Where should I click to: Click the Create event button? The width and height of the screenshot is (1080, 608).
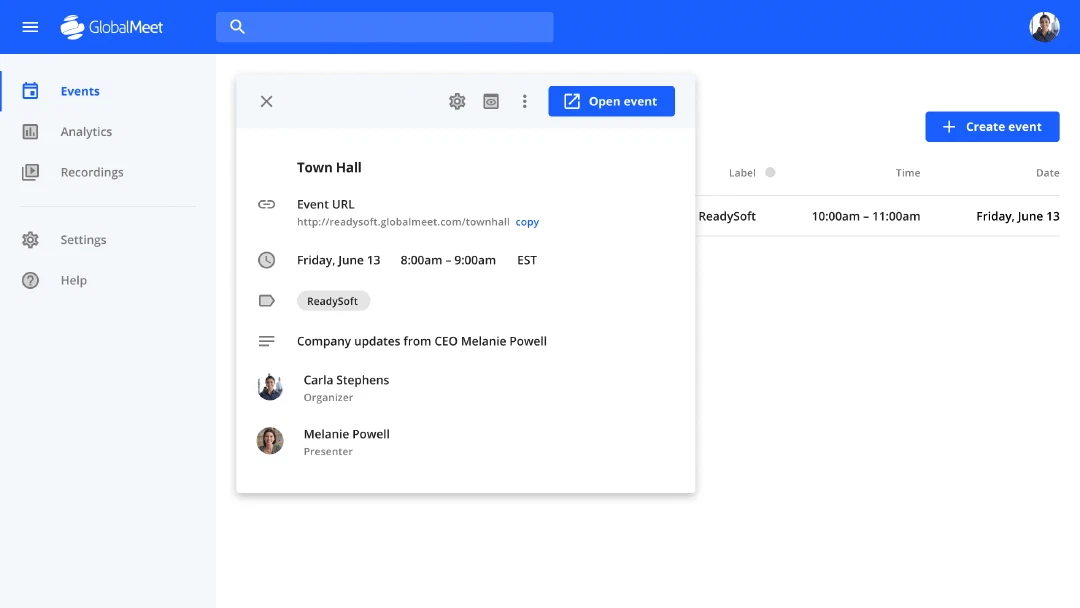pyautogui.click(x=992, y=127)
